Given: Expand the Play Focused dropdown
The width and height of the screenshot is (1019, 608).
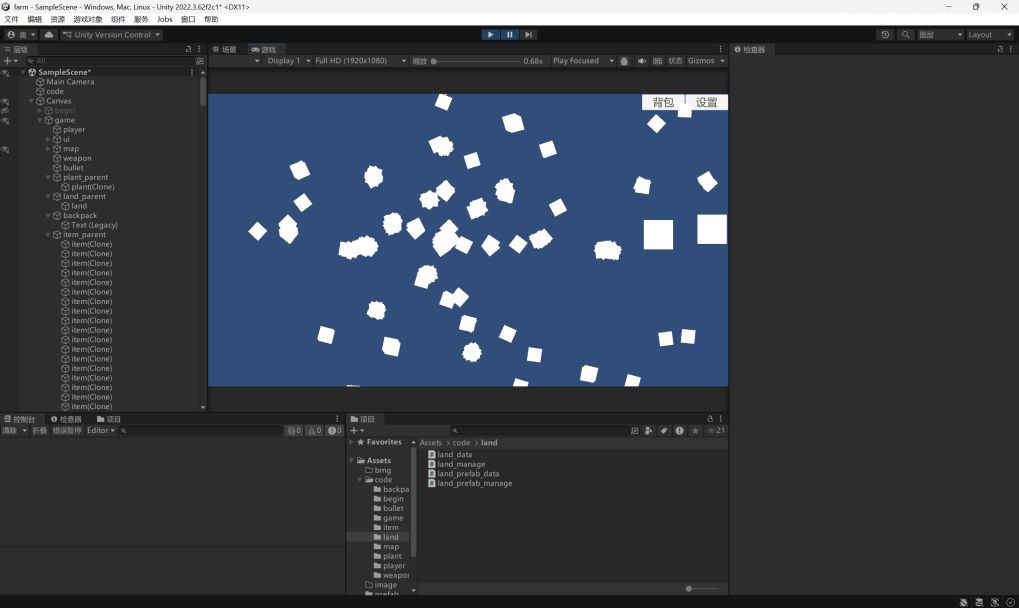Looking at the screenshot, I should point(582,61).
